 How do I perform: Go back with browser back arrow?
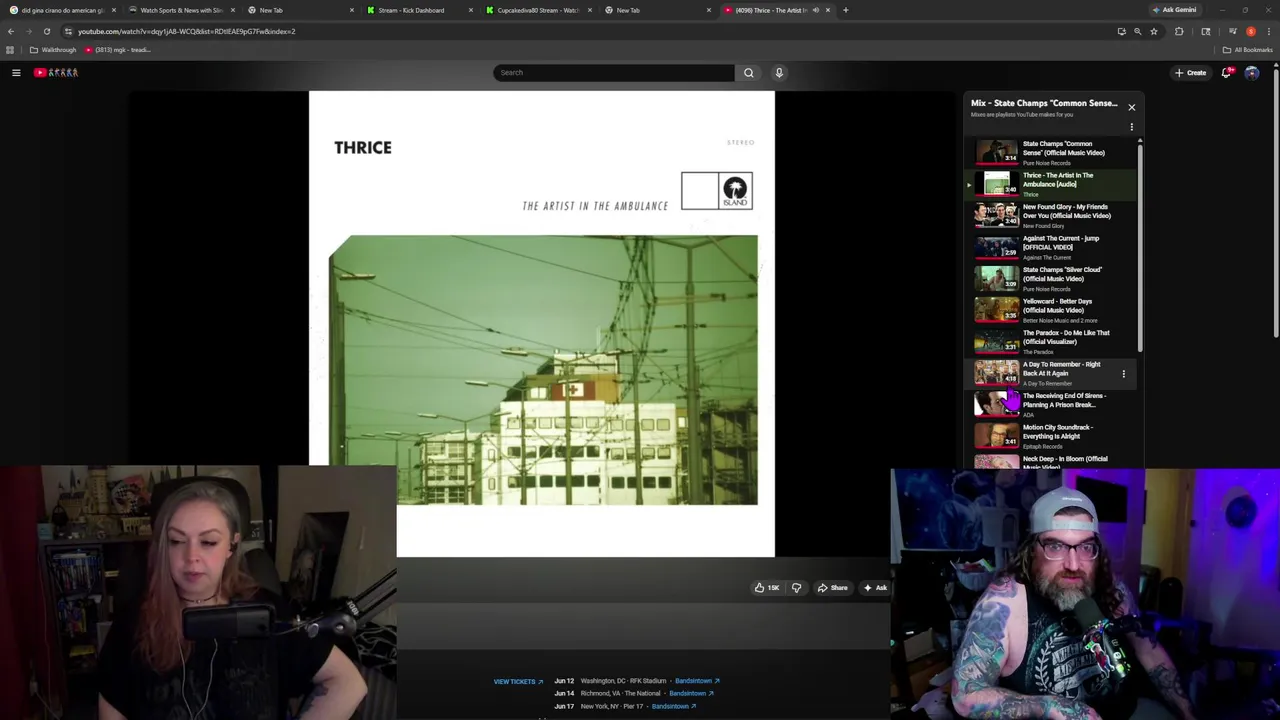tap(11, 31)
